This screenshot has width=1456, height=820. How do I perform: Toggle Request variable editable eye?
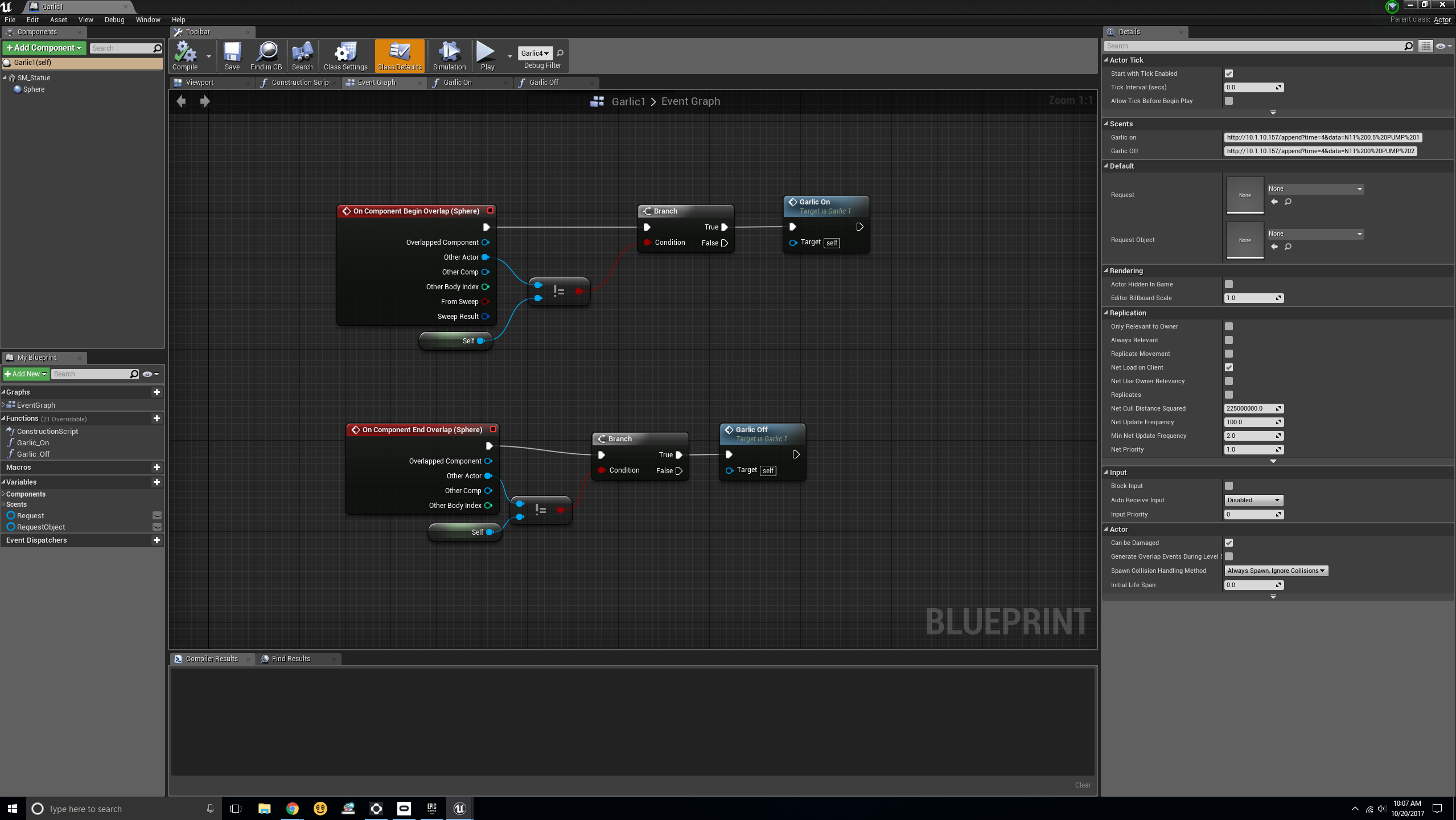click(x=157, y=515)
